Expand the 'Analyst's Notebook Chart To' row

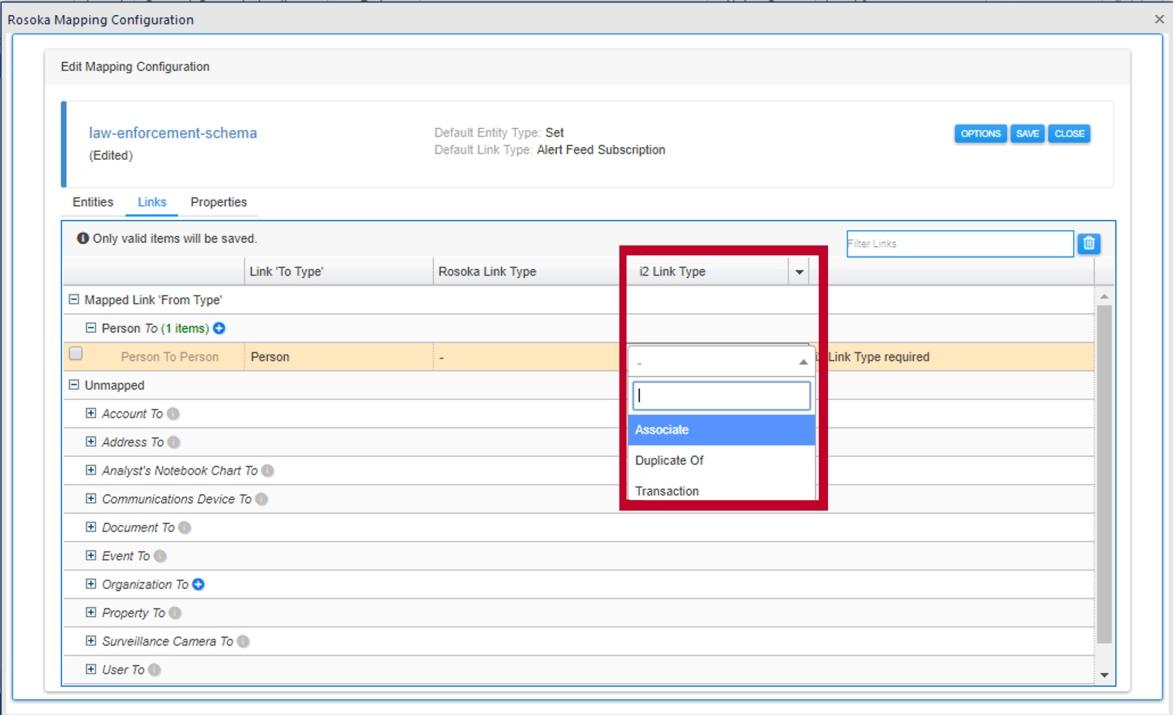[x=90, y=469]
